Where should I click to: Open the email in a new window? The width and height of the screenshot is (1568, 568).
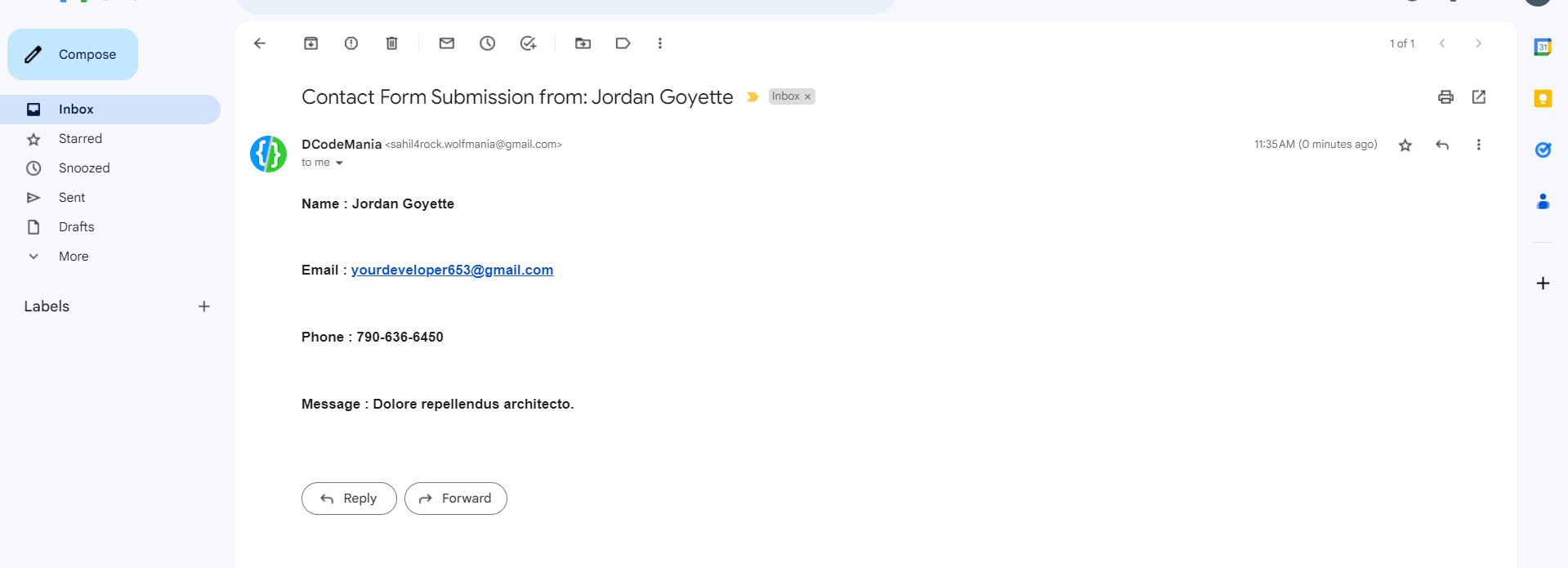click(1478, 97)
